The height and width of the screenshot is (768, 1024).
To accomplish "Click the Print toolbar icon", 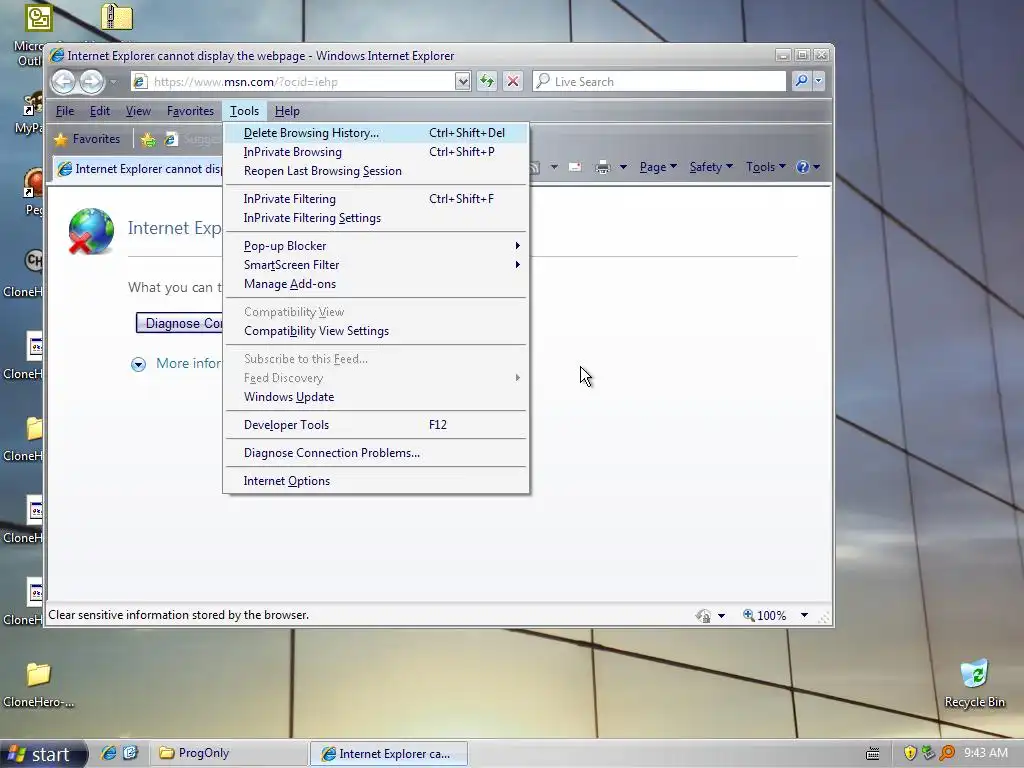I will click(603, 167).
